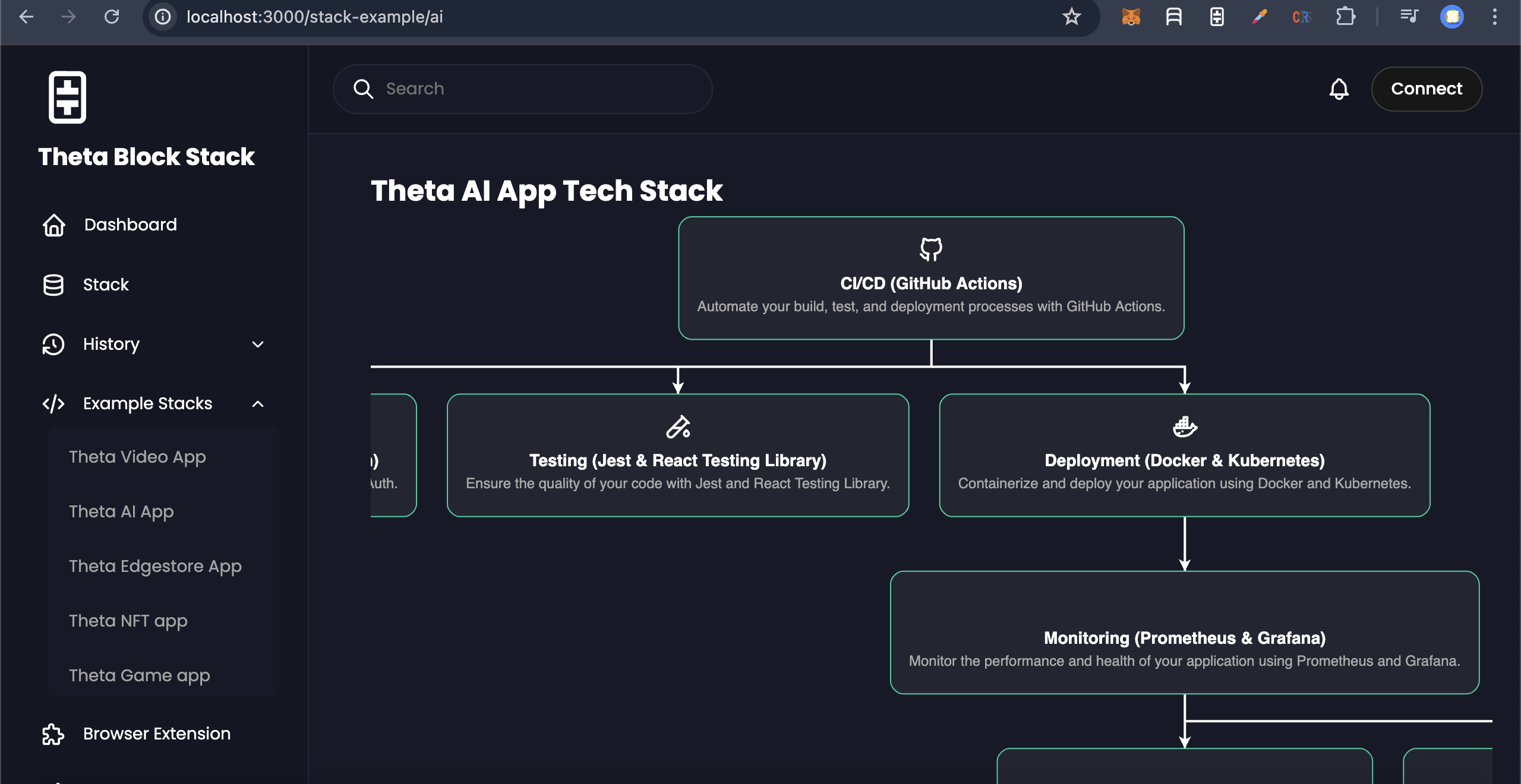Open the Theta NFT app entry
This screenshot has height=784, width=1521.
[x=128, y=621]
